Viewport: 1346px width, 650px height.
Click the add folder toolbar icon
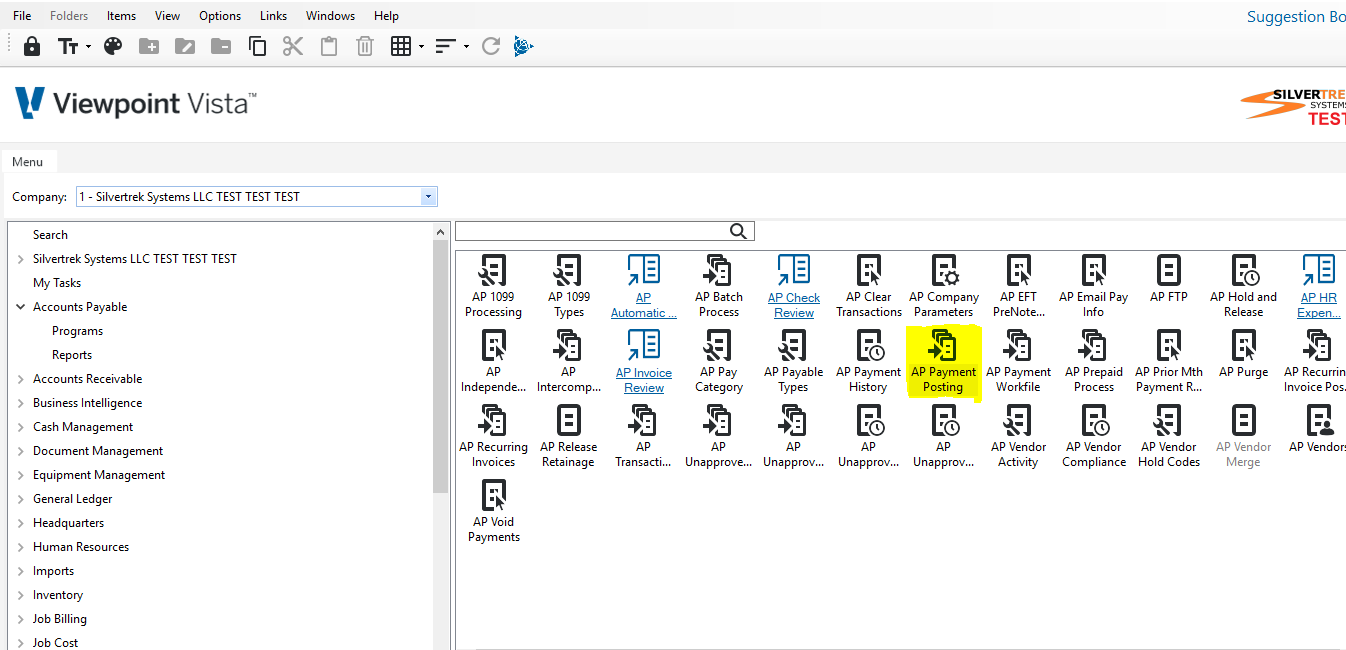(149, 46)
